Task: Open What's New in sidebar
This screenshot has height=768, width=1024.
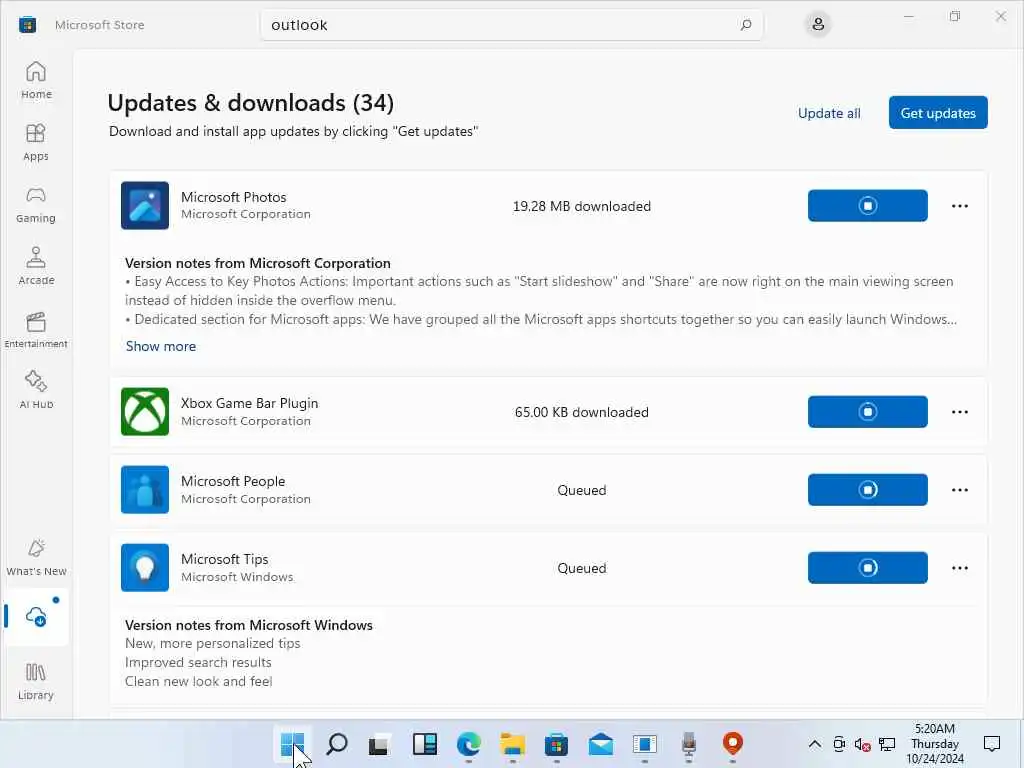Action: (36, 557)
